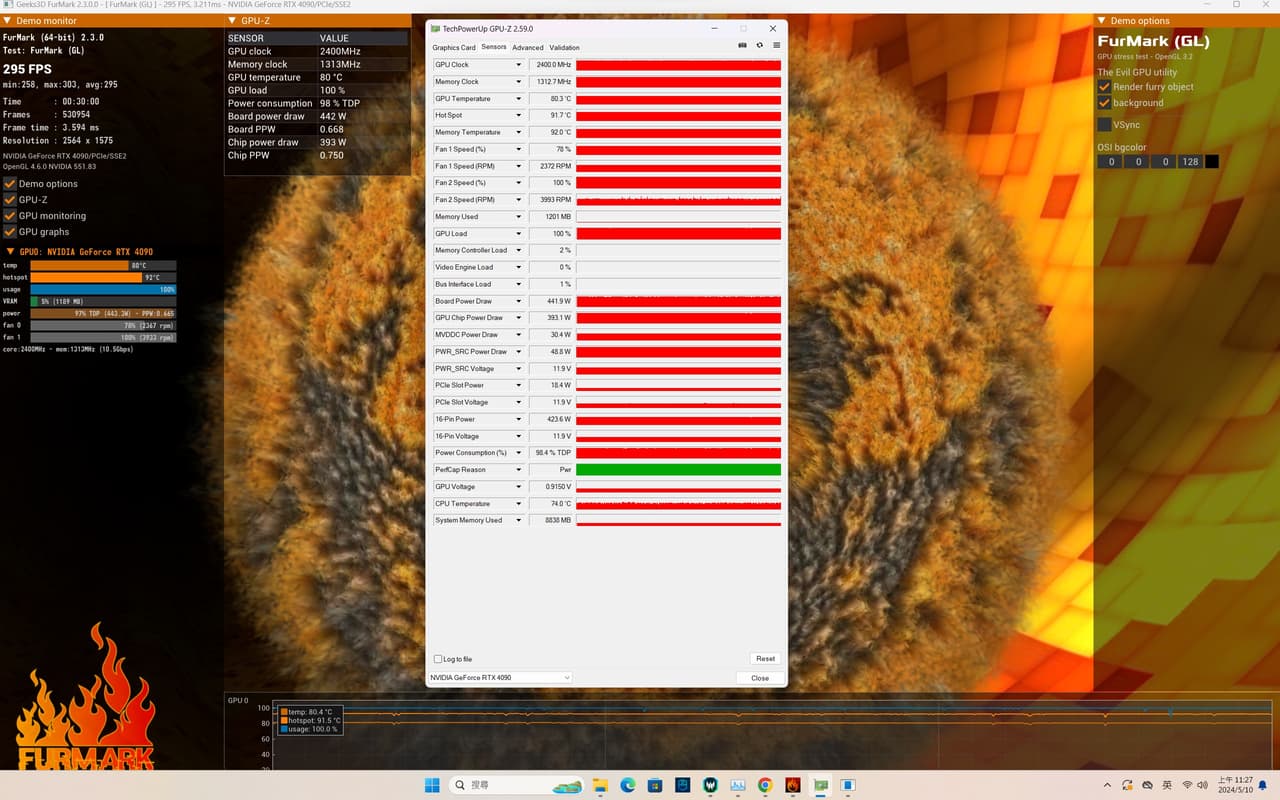Click the Board Power Draw value 441.9 W
The width and height of the screenshot is (1280, 800).
click(559, 301)
